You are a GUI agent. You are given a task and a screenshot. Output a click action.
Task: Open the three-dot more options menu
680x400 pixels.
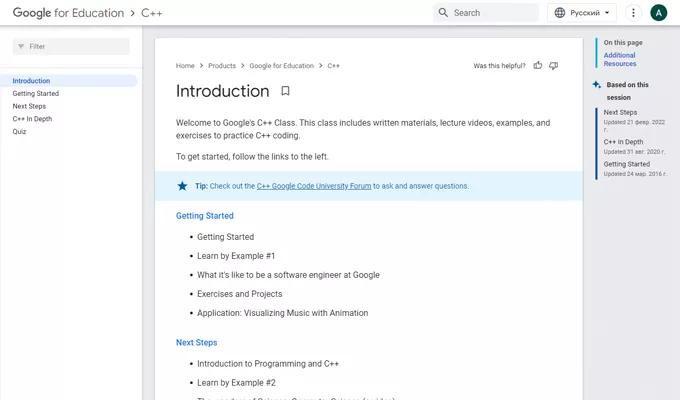[x=633, y=13]
